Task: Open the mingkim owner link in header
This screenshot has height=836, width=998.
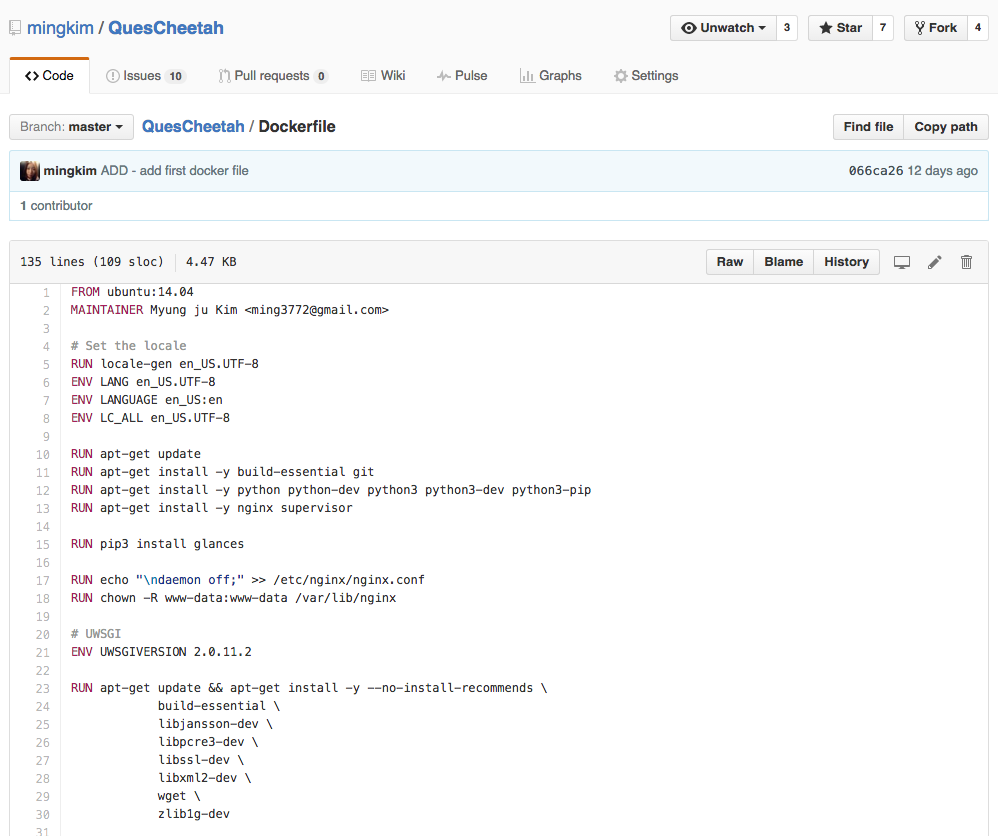Action: (60, 28)
